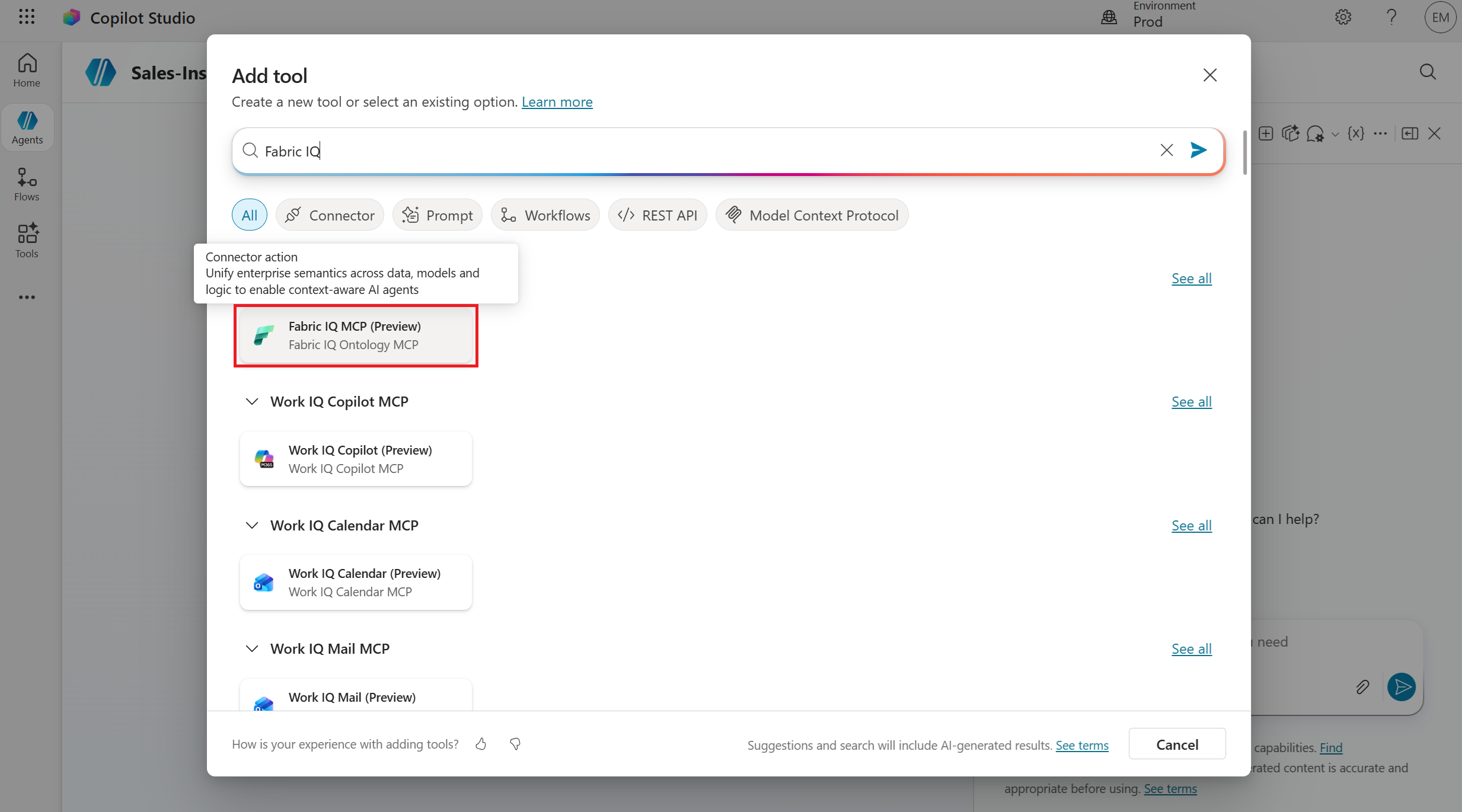Open the Environment picker globe icon
Screen dimensions: 1462x812
click(1109, 17)
